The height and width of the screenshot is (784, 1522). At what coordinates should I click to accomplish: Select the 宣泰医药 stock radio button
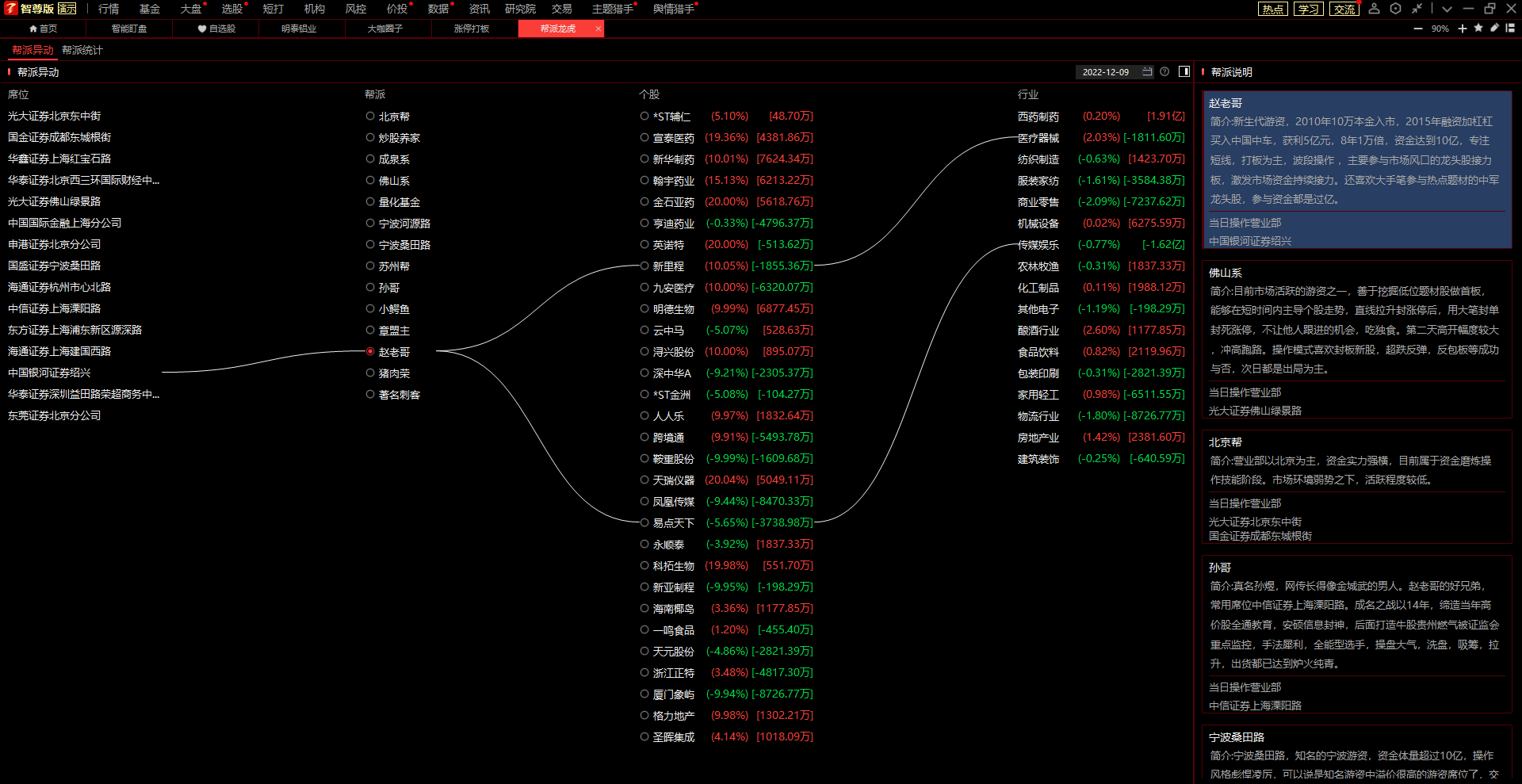(x=644, y=138)
